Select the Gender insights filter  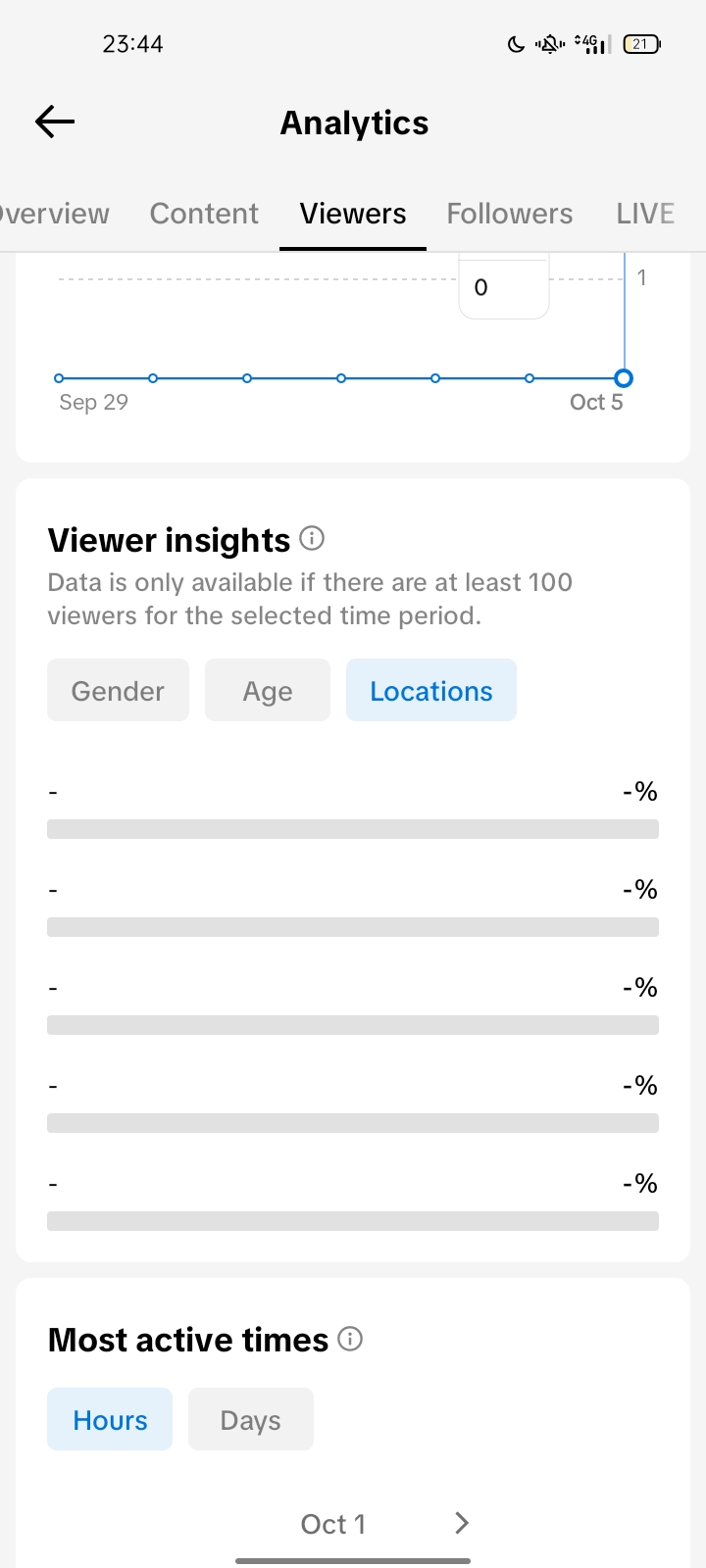(118, 691)
